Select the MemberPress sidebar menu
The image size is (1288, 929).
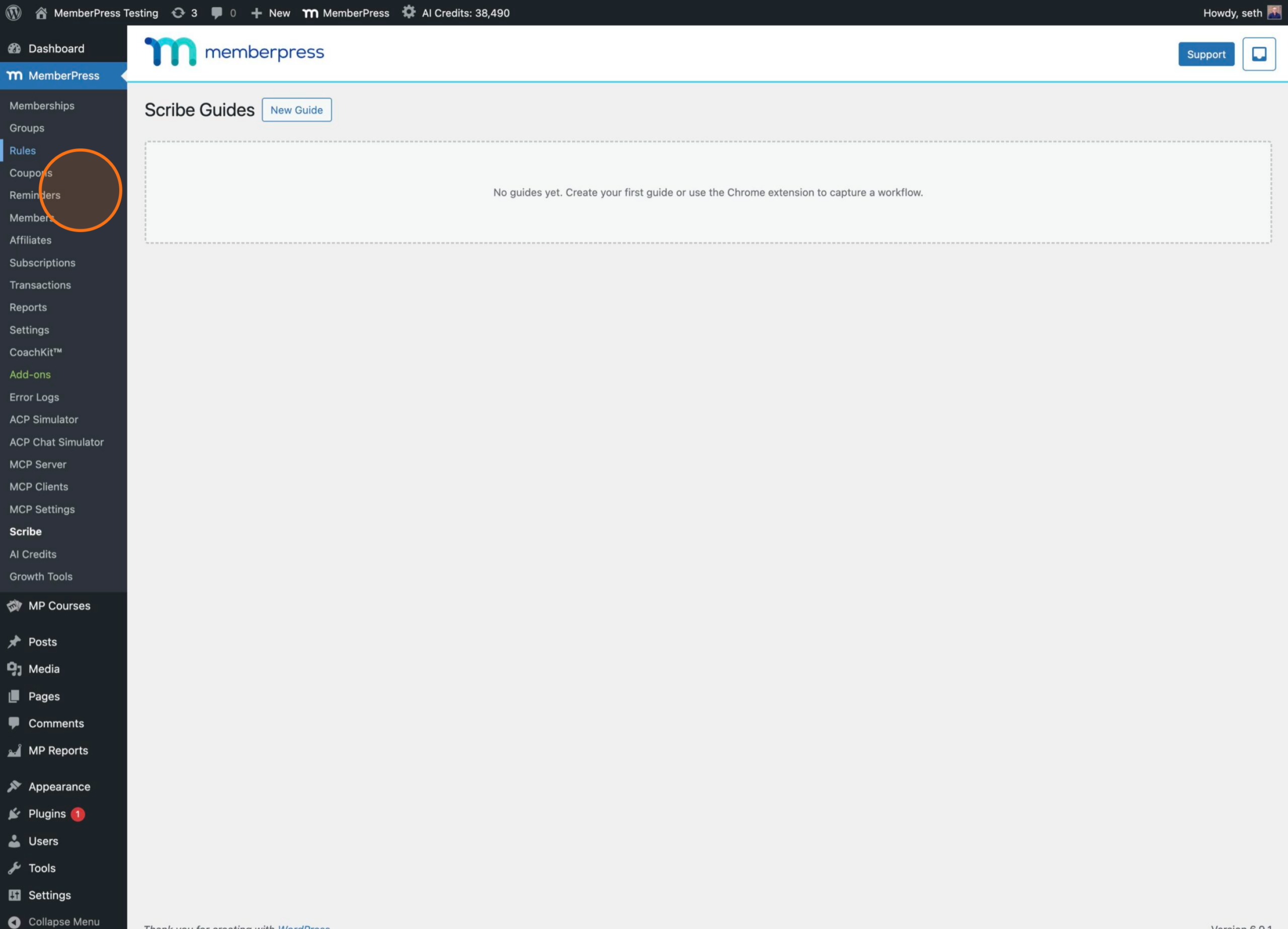click(63, 75)
